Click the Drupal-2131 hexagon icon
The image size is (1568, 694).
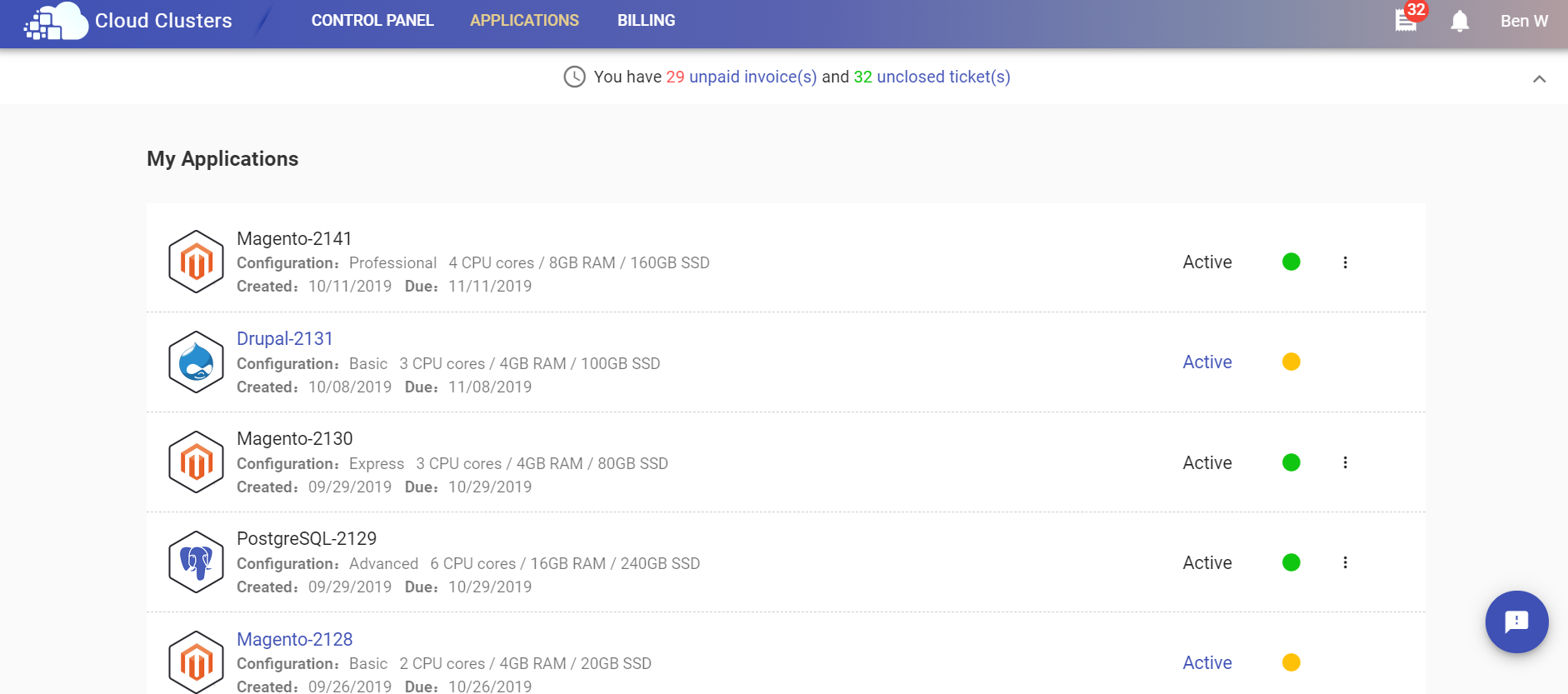[x=197, y=362]
